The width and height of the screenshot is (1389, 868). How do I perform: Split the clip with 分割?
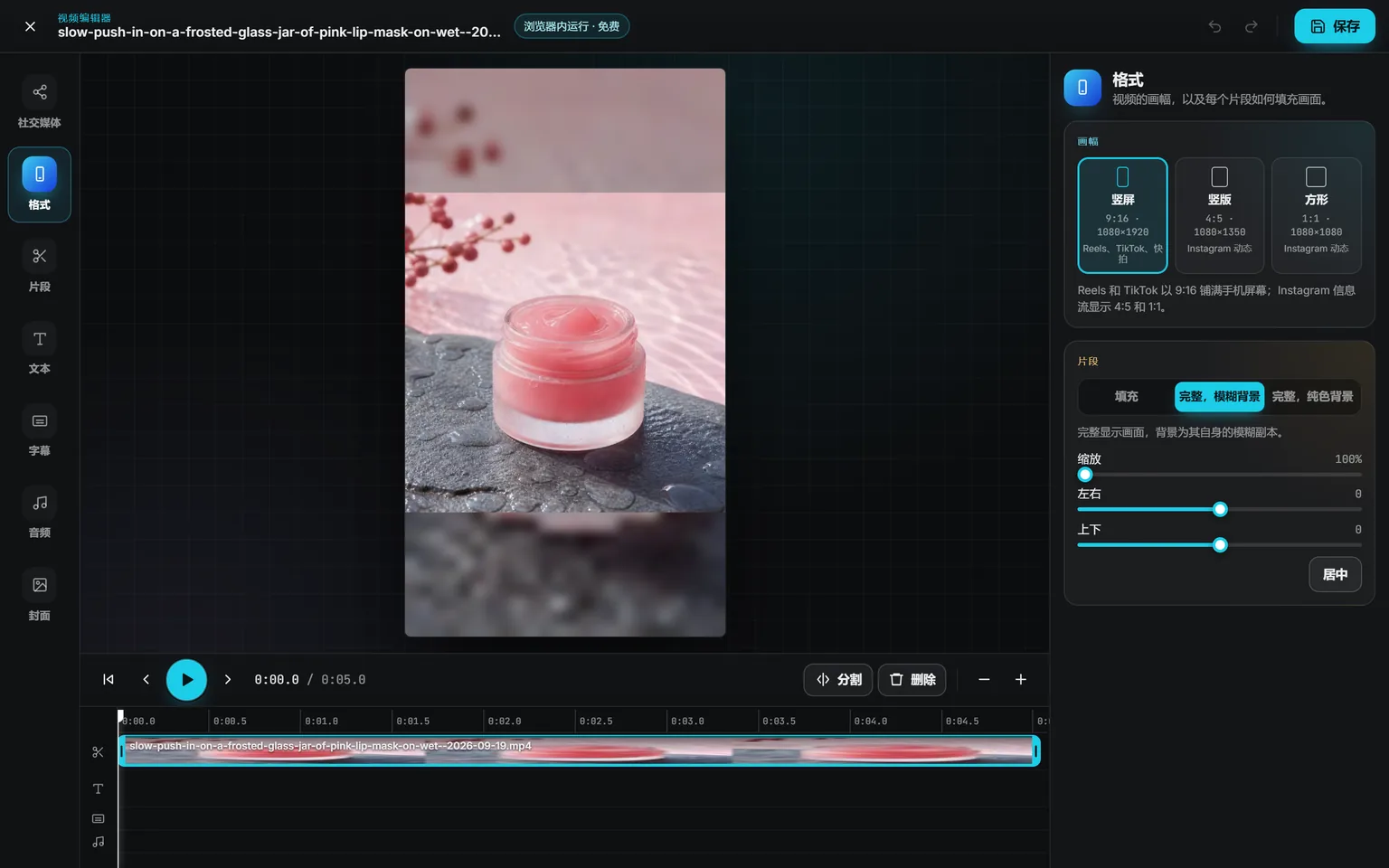(838, 680)
